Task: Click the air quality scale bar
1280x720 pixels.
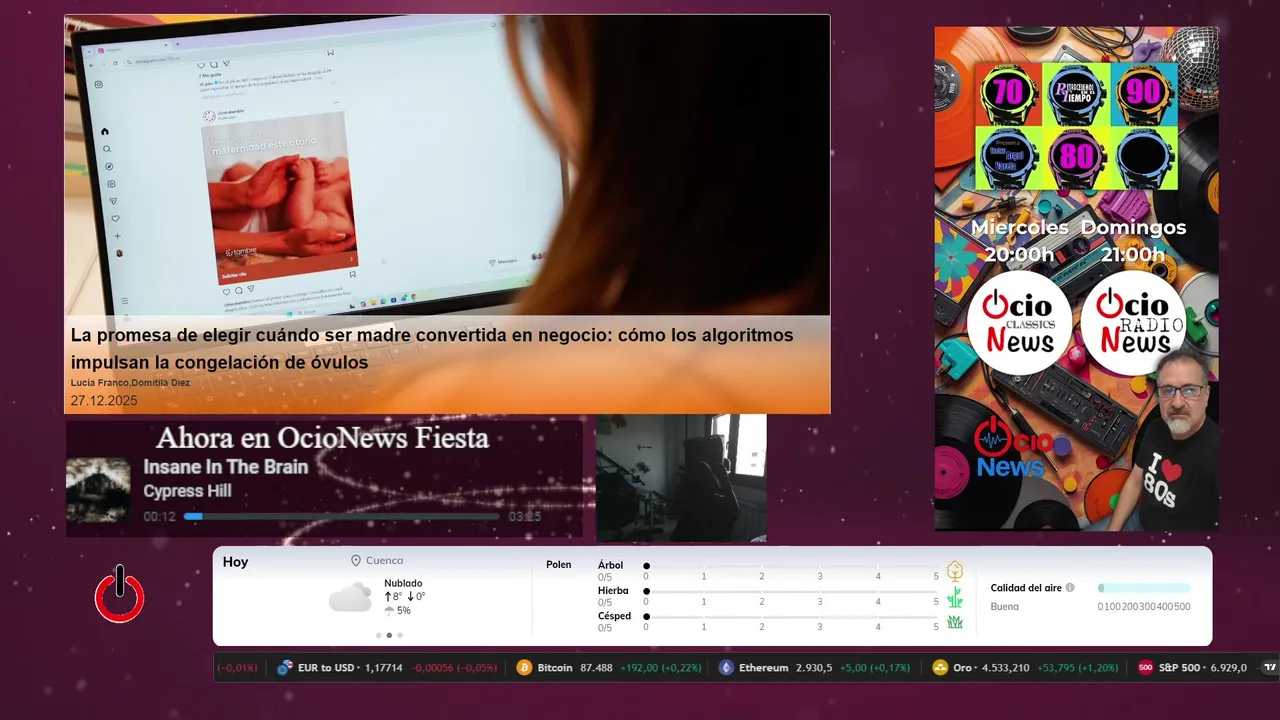Action: 1144,588
